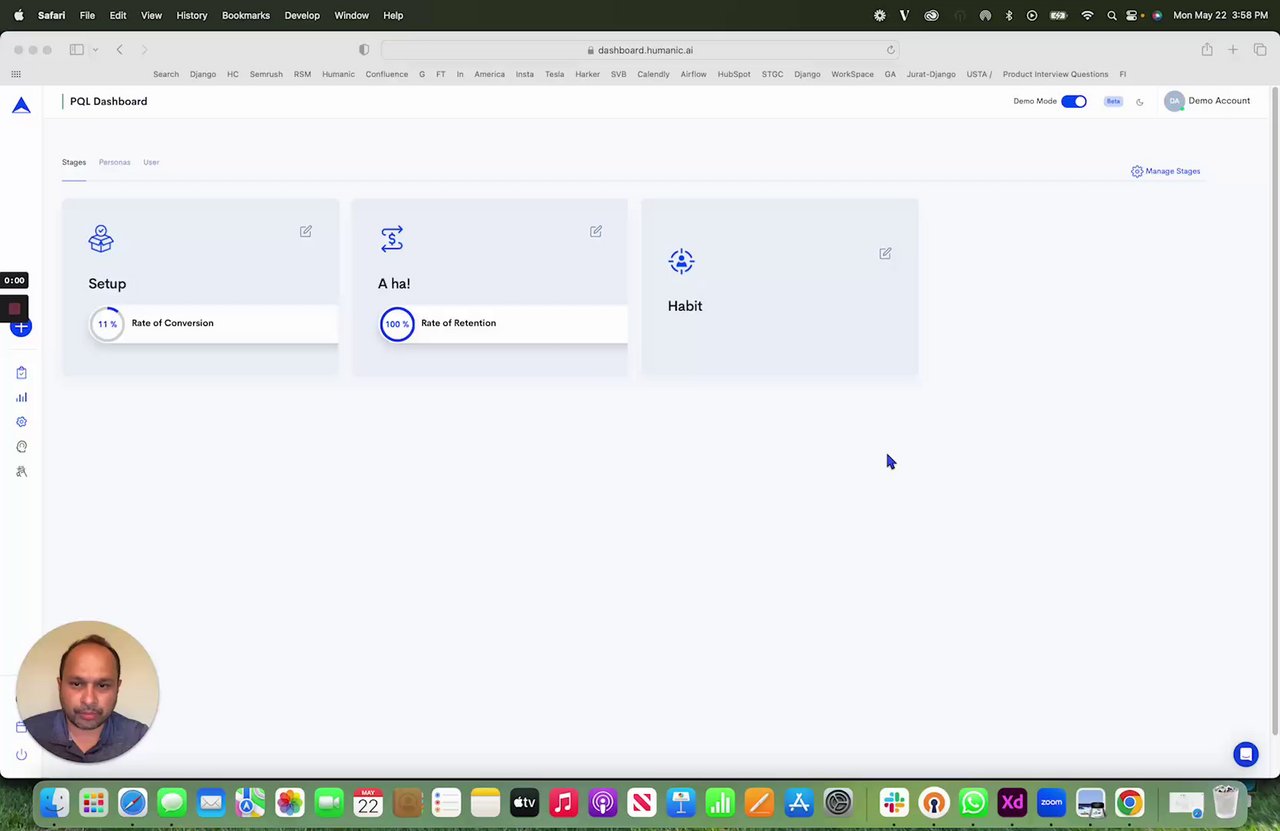Click the Manage Stages link
The width and height of the screenshot is (1280, 831).
coord(1165,171)
